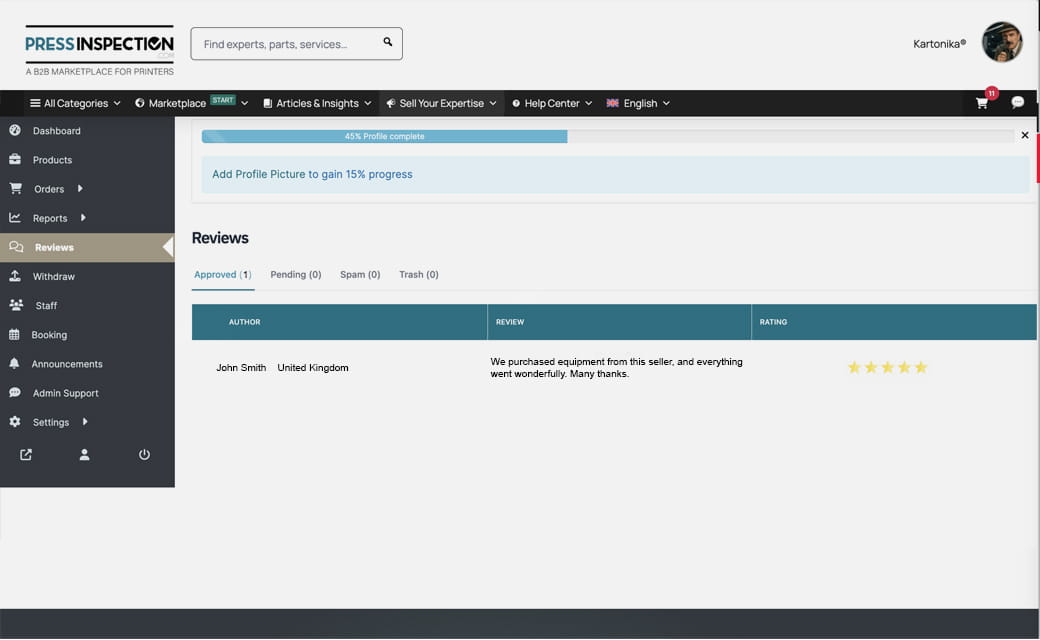Screen dimensions: 1040x640
Task: Click the search magnifier icon
Action: coord(388,43)
